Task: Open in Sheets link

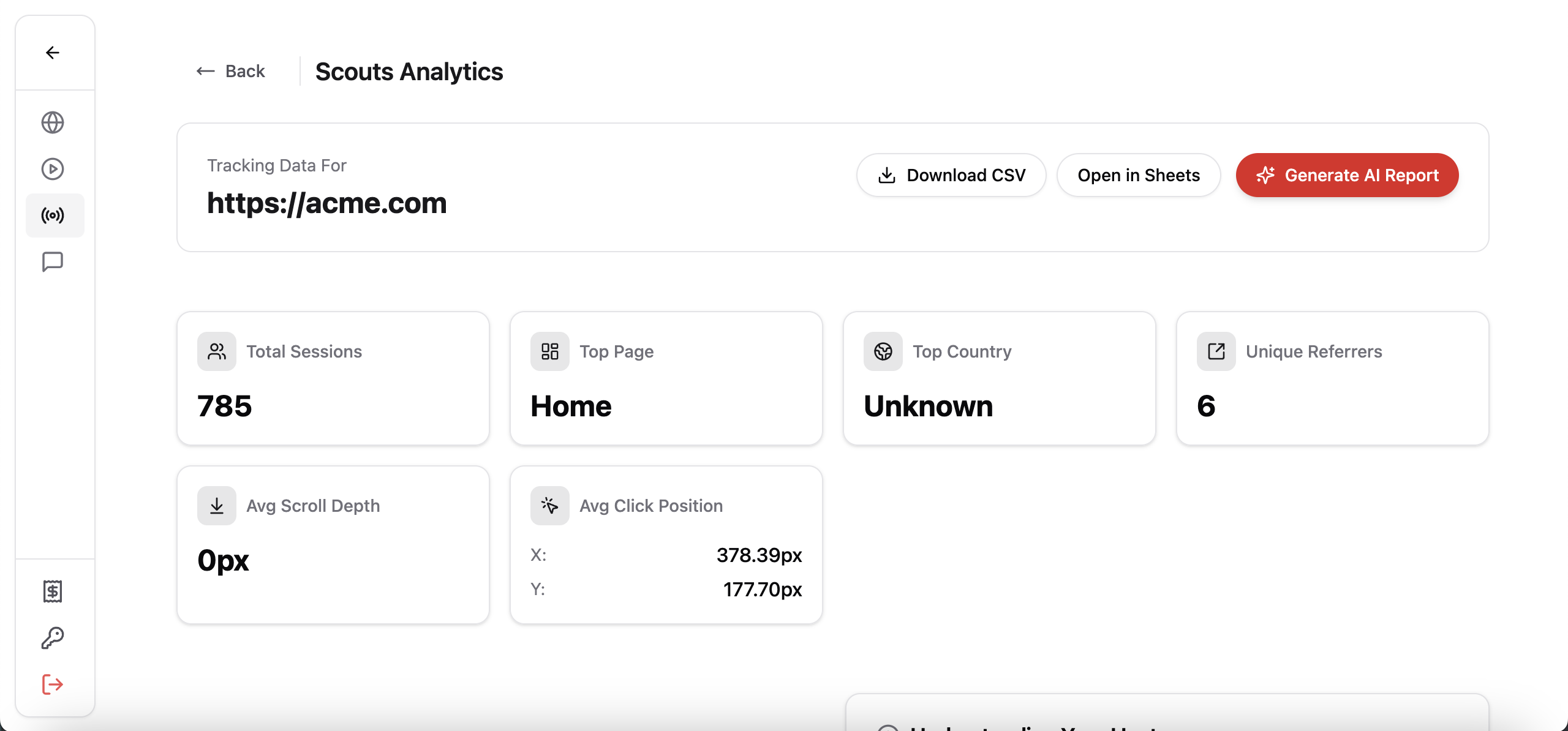Action: (1139, 175)
